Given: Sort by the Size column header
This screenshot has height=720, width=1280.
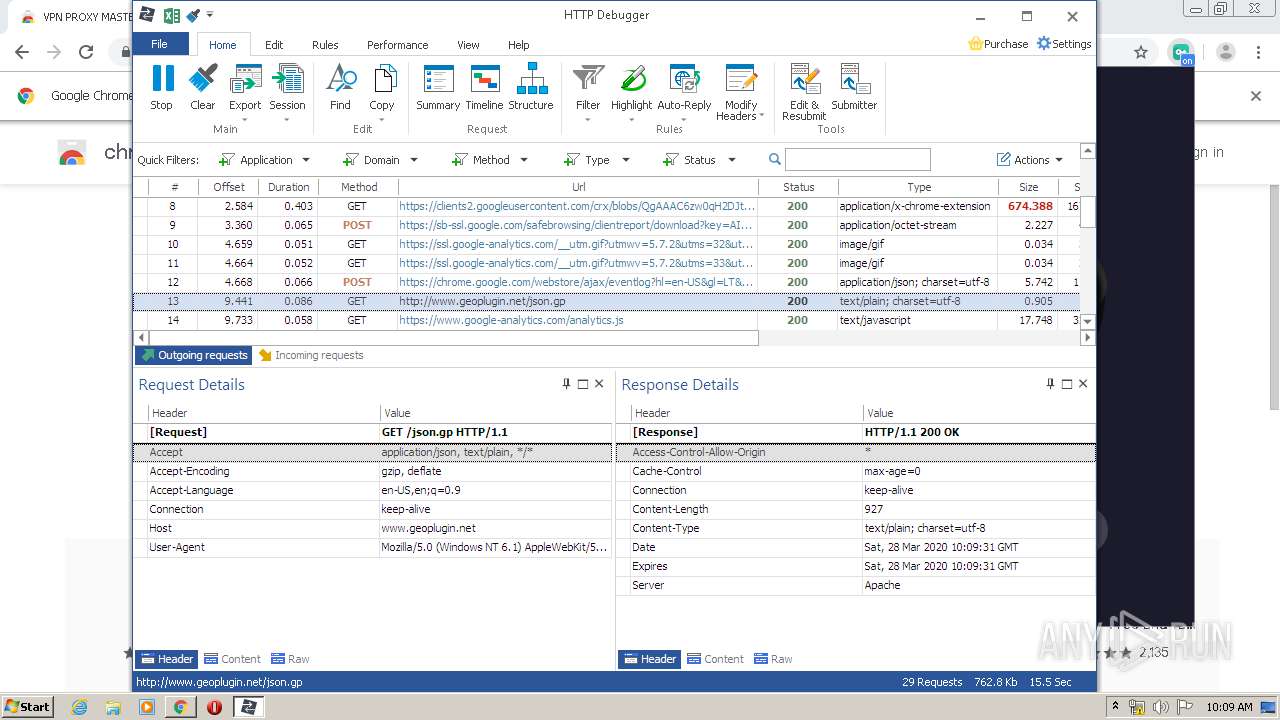Looking at the screenshot, I should pos(1028,187).
